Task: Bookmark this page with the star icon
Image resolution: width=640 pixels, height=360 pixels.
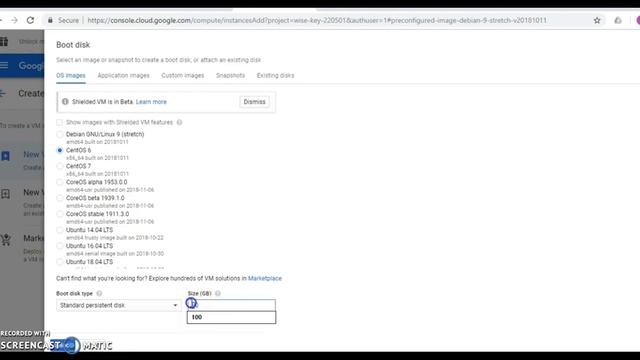Action: point(597,20)
